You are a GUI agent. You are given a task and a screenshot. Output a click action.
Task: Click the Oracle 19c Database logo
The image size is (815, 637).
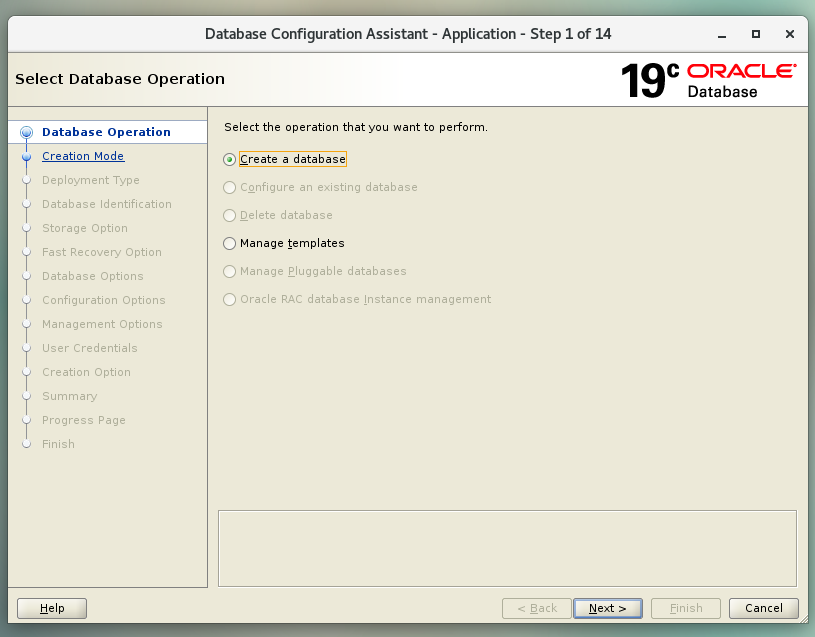click(x=708, y=80)
